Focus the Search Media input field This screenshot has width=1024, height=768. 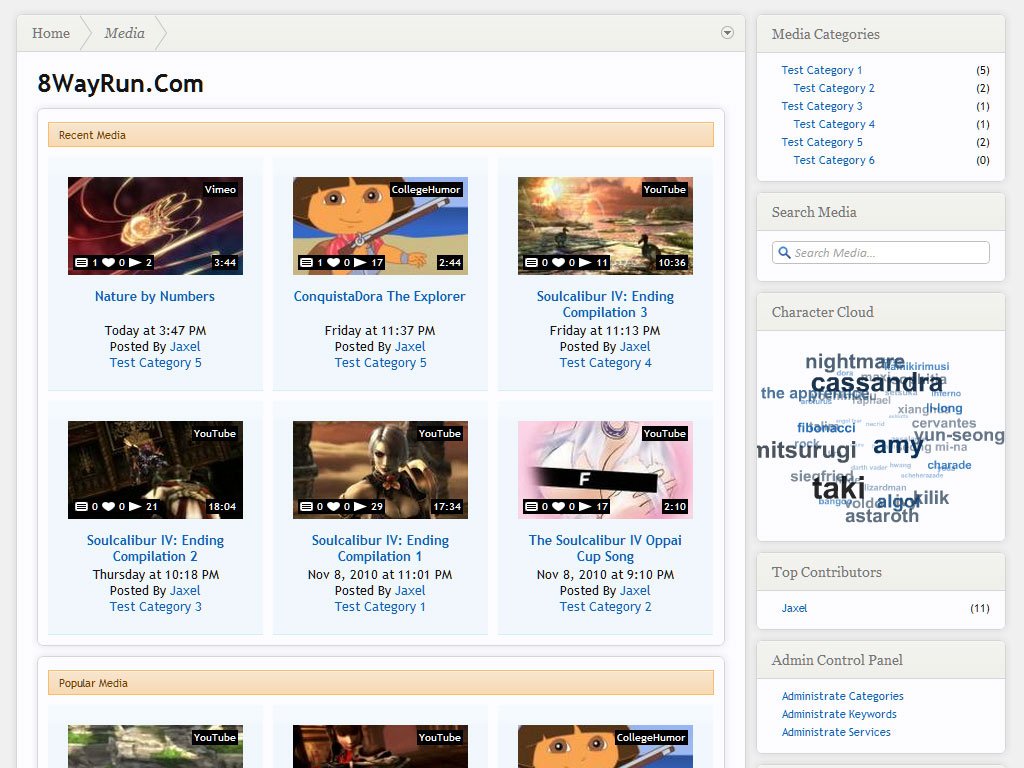(880, 253)
